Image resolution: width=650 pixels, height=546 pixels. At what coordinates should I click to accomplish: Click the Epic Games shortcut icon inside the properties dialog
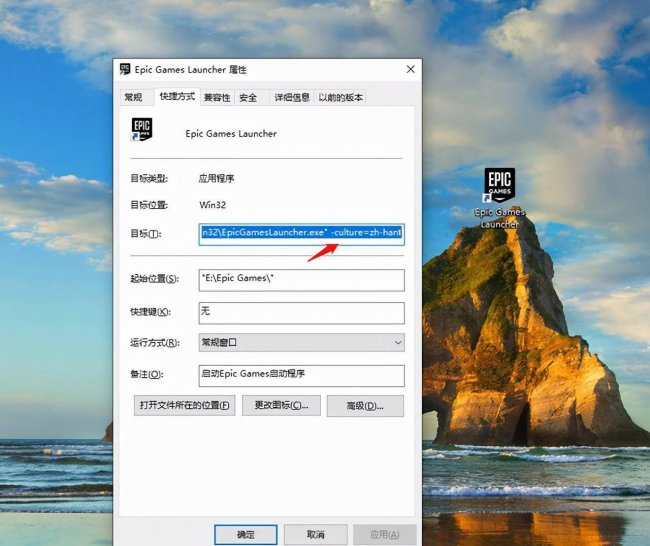[x=141, y=129]
